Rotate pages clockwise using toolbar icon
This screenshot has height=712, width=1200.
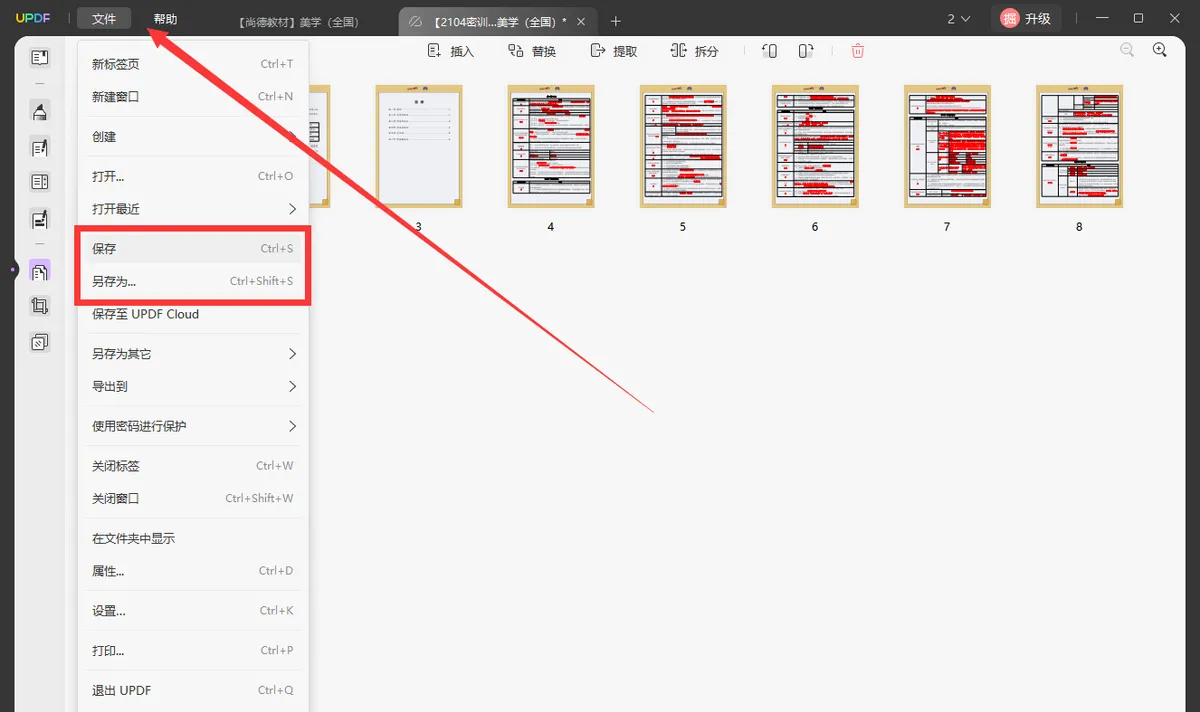point(806,51)
